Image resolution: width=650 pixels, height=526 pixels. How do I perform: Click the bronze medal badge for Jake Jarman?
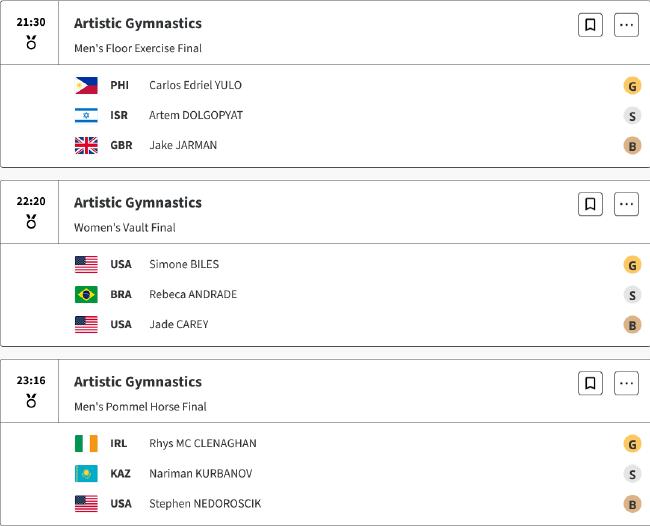click(632, 145)
